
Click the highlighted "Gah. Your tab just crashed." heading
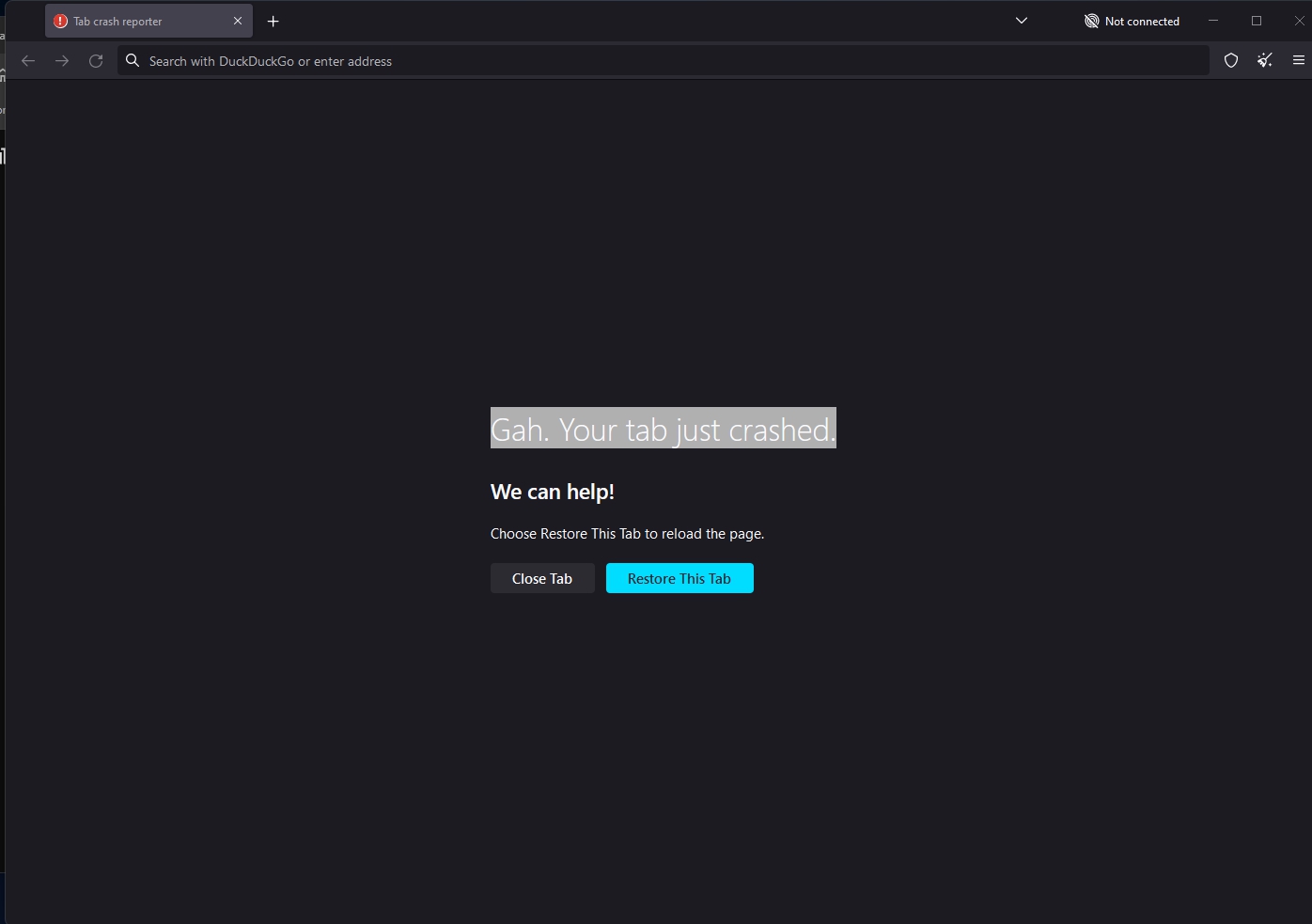coord(663,429)
